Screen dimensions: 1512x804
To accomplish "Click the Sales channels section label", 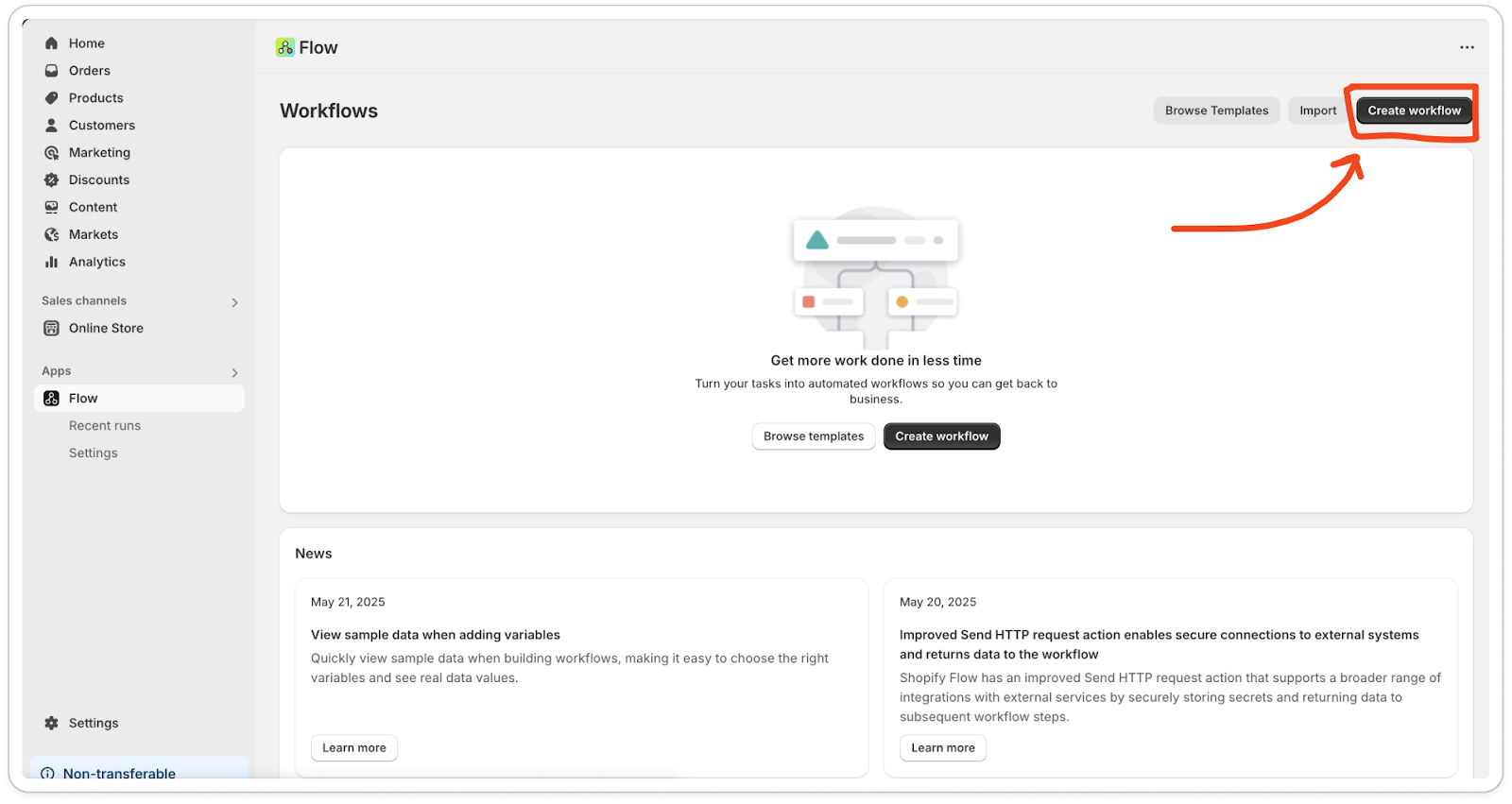I will (x=84, y=301).
